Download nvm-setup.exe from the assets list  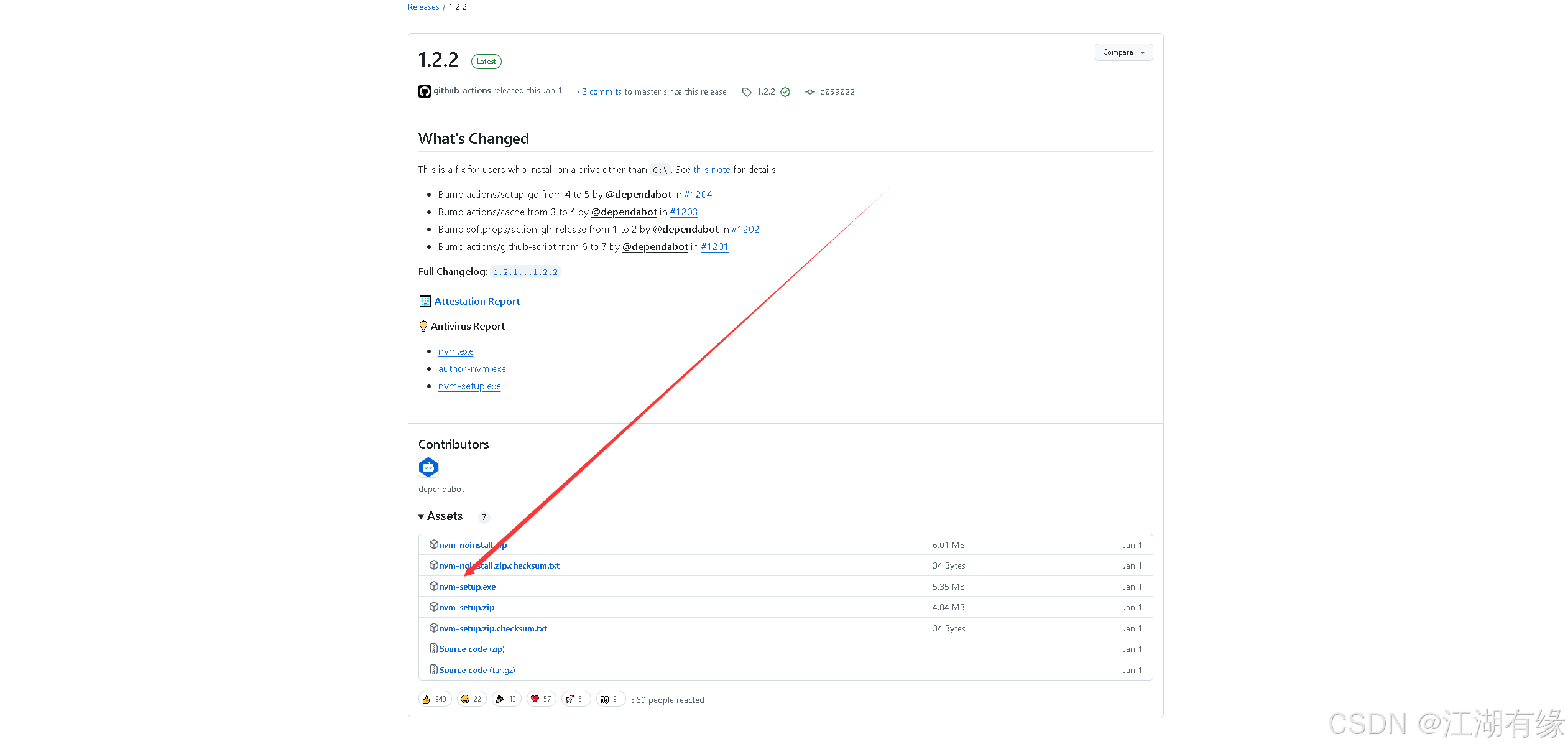pos(467,587)
